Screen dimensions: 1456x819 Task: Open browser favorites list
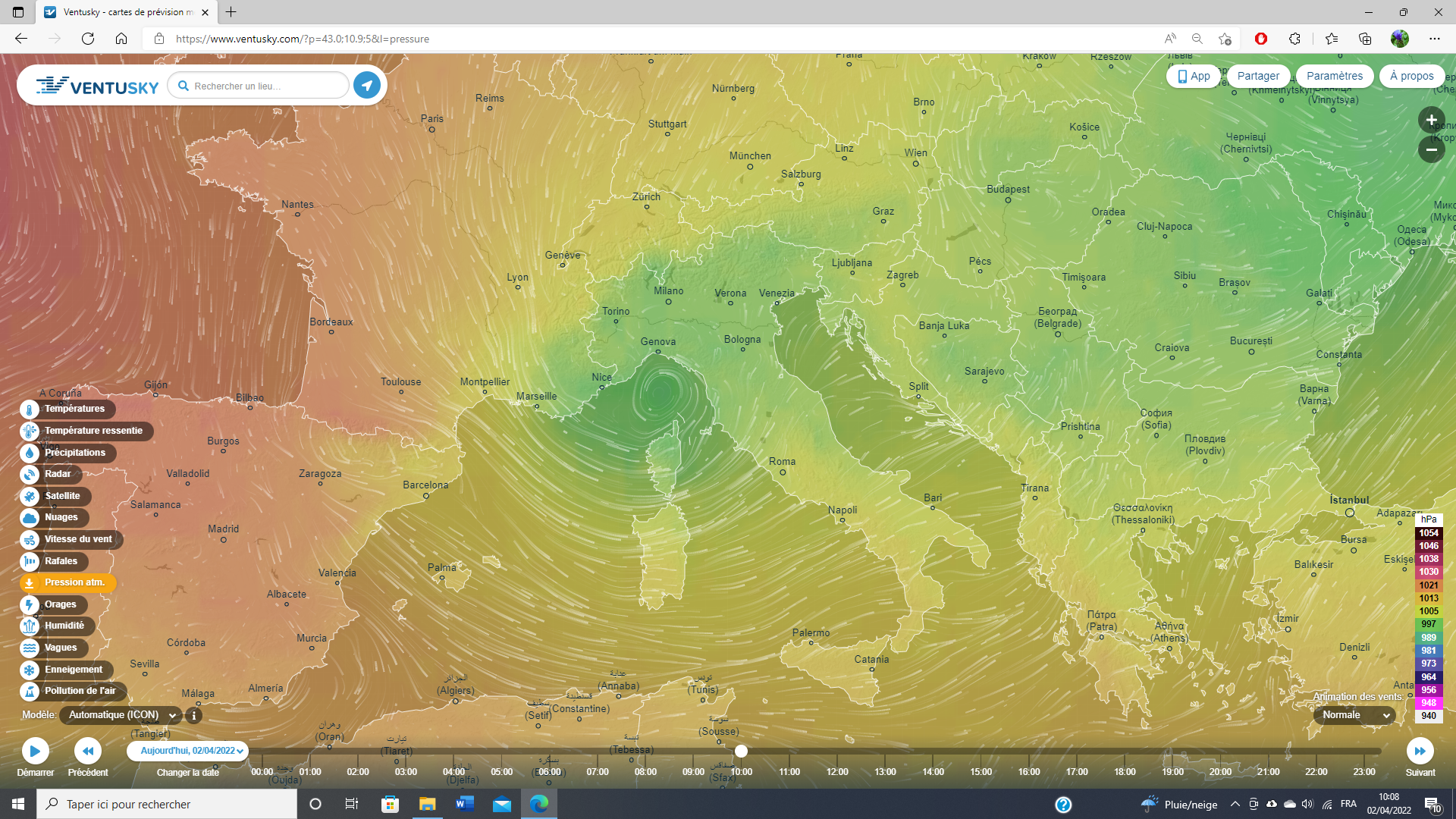pos(1331,39)
